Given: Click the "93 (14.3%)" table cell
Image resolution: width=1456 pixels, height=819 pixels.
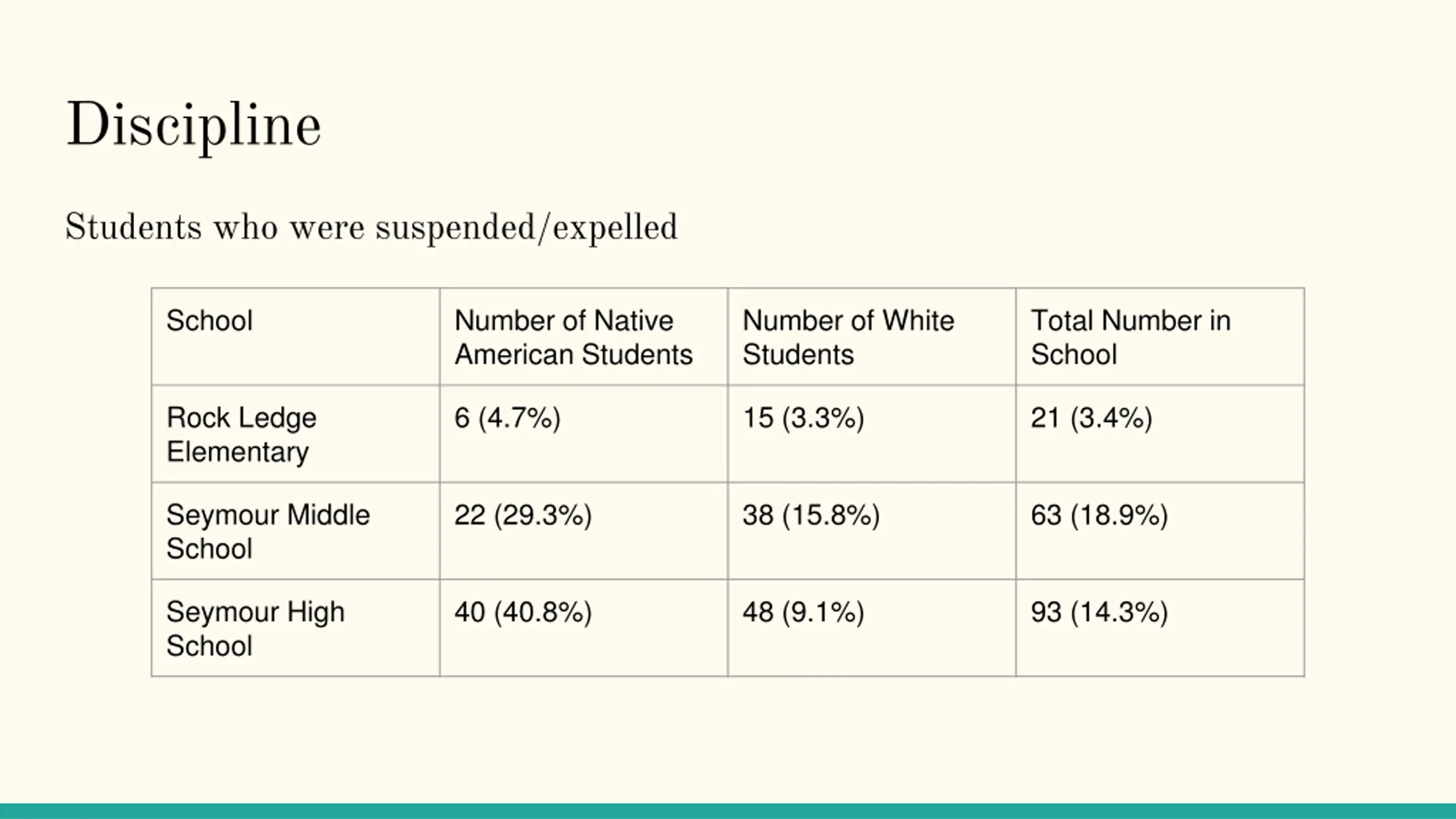Looking at the screenshot, I should pos(1099,613).
